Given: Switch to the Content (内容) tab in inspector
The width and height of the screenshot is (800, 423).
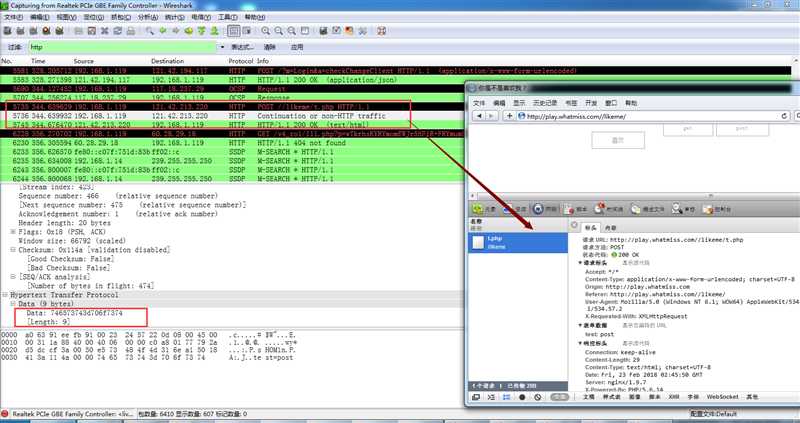Looking at the screenshot, I should (611, 228).
